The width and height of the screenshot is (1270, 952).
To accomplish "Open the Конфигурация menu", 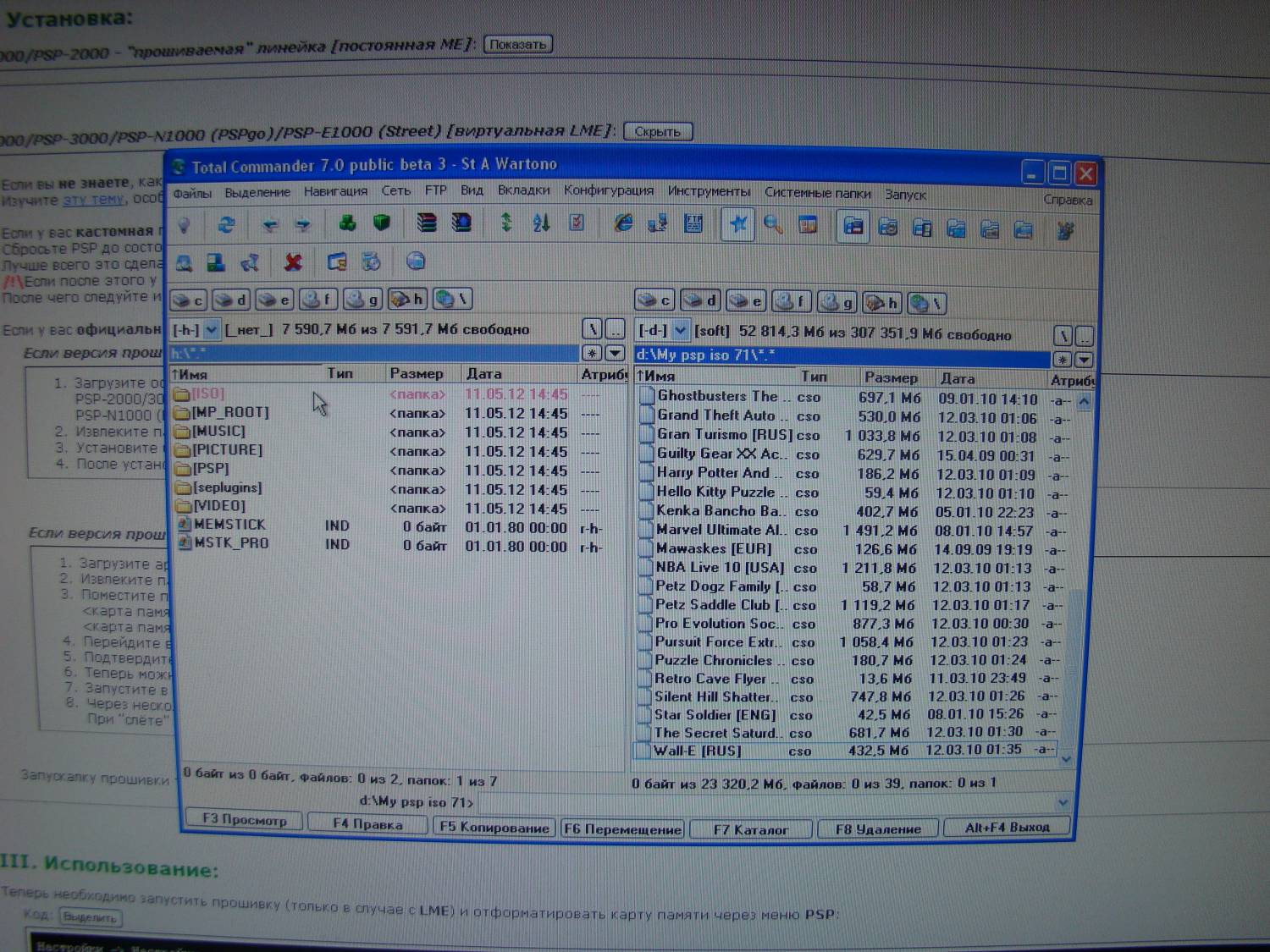I will 608,191.
